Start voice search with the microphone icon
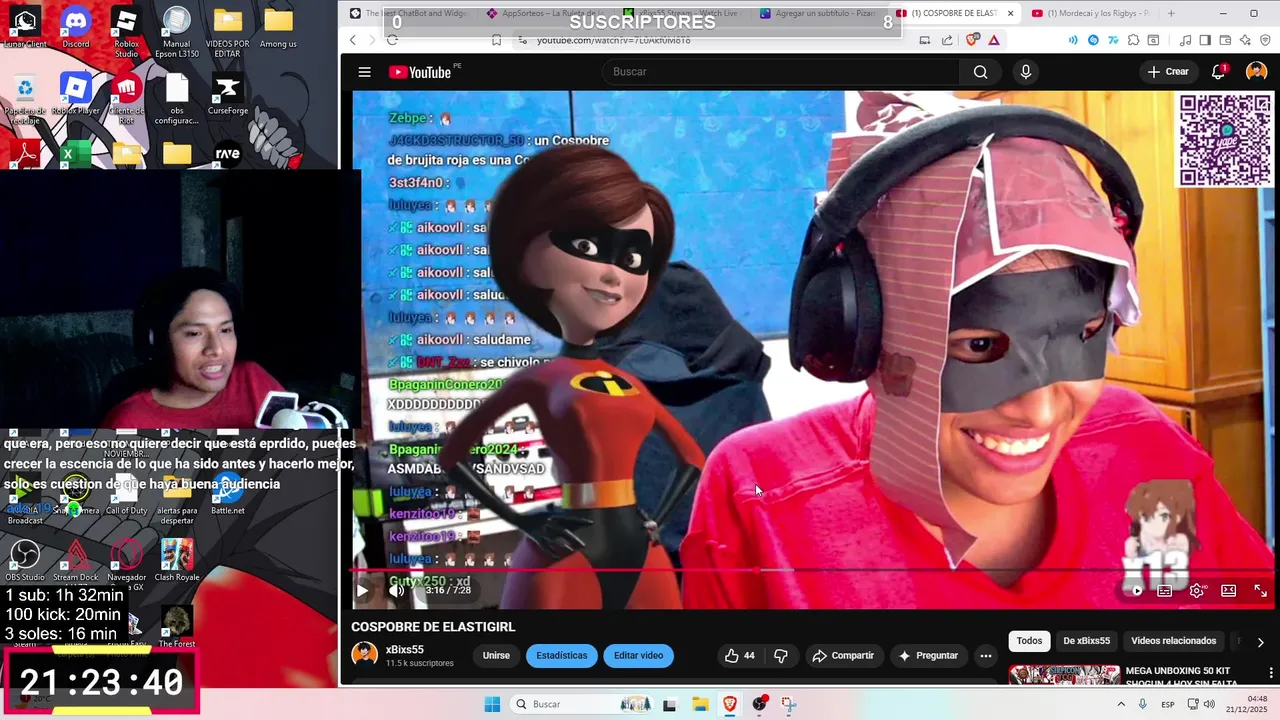1280x720 pixels. [1025, 72]
